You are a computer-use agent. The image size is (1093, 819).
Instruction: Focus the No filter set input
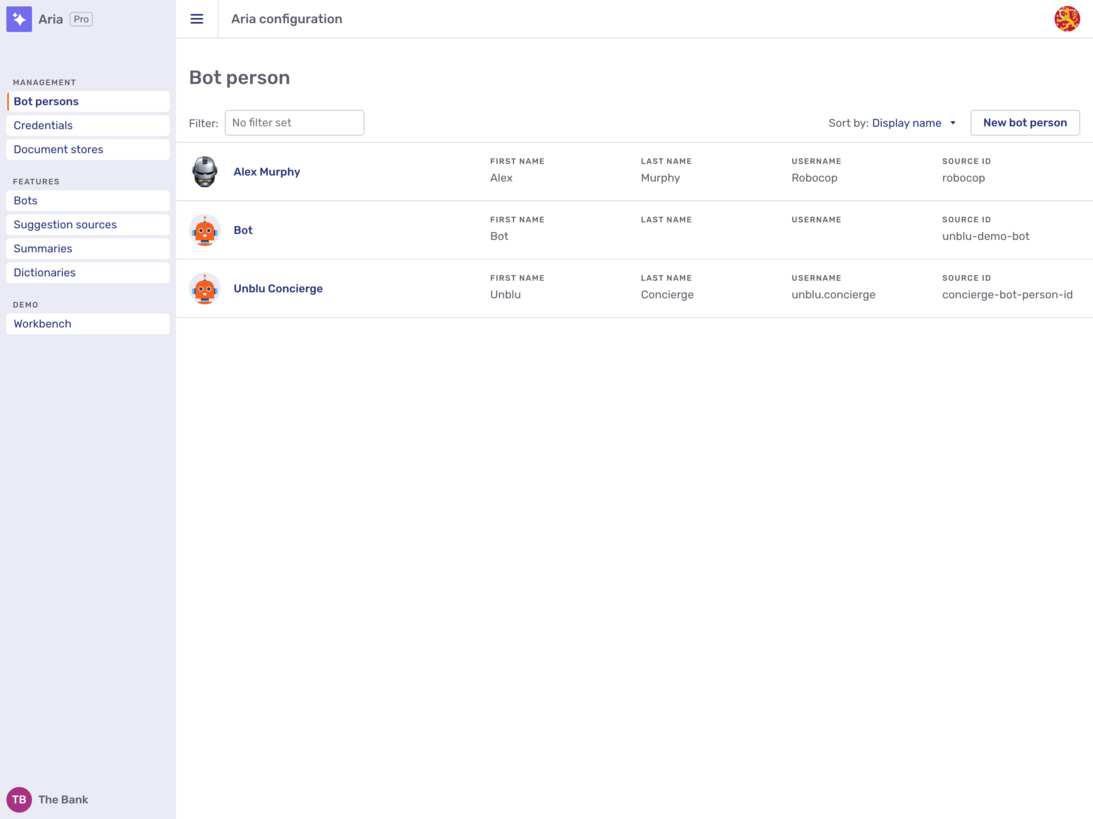294,123
